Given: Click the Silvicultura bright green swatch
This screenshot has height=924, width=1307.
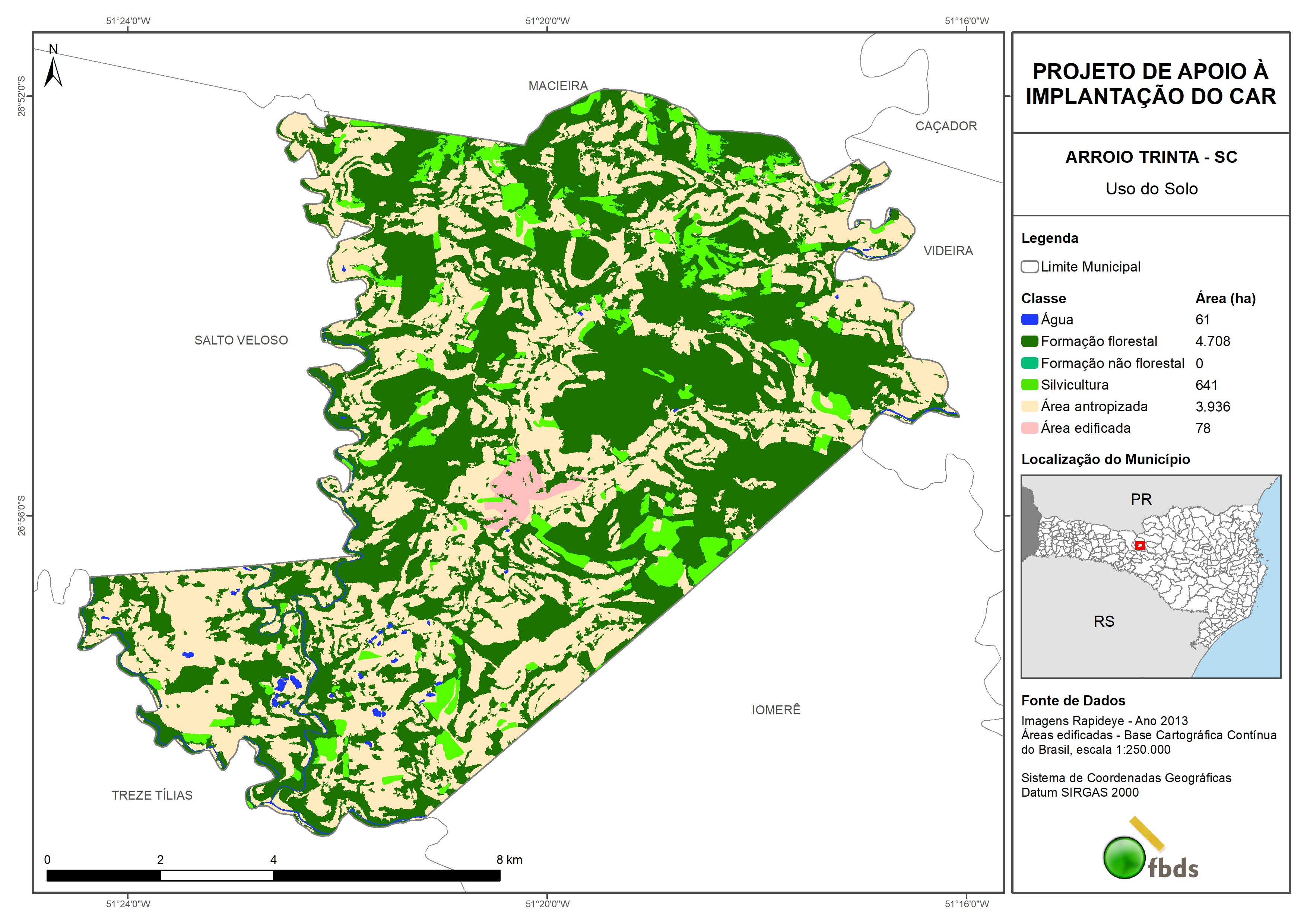Looking at the screenshot, I should (x=1029, y=385).
